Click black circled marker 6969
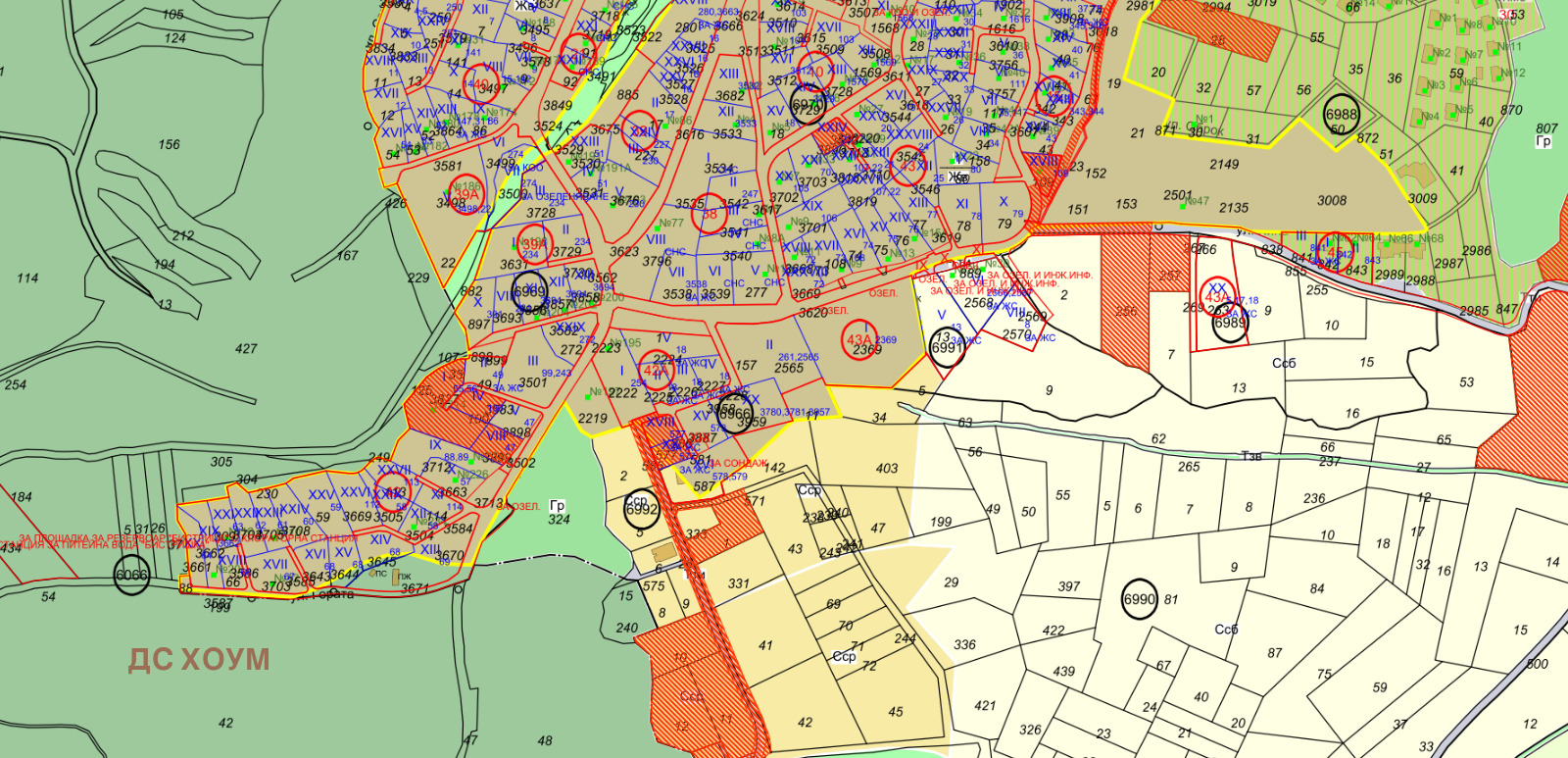 click(x=529, y=291)
